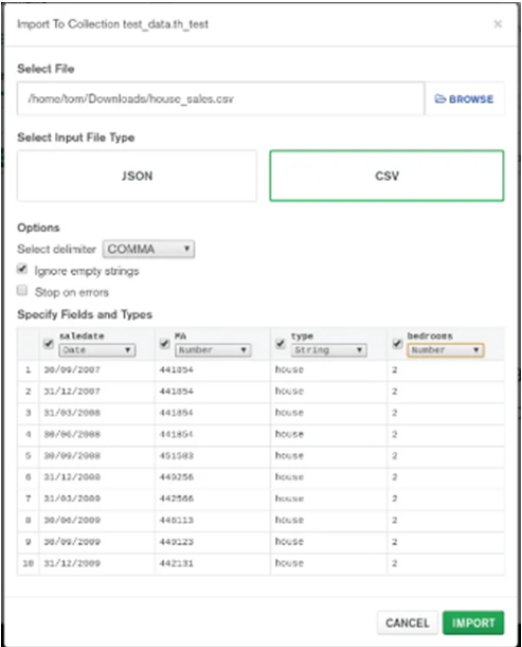Open the saledate Date type dropdown
522x647 pixels.
[x=97, y=350]
